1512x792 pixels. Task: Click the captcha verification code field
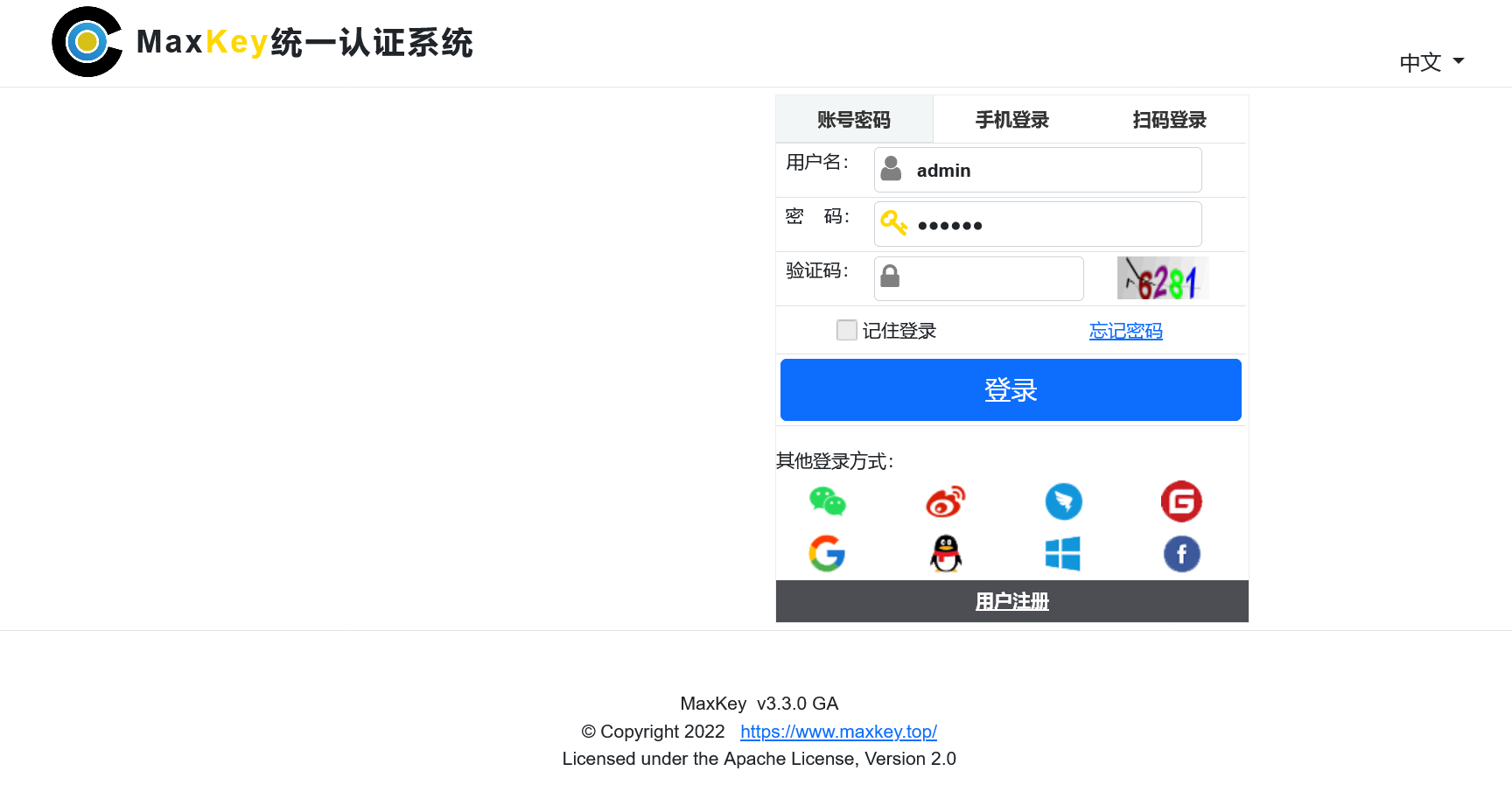978,277
